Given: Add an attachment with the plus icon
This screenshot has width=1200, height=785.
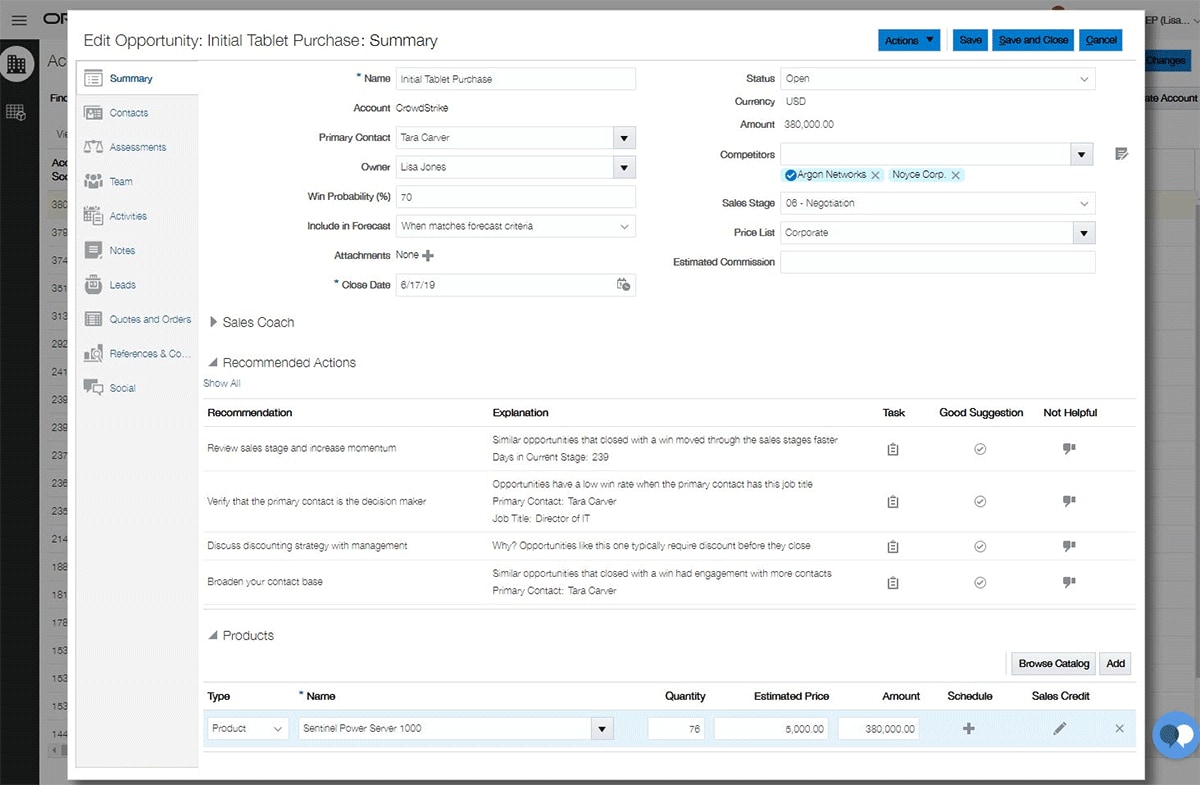Looking at the screenshot, I should point(429,256).
